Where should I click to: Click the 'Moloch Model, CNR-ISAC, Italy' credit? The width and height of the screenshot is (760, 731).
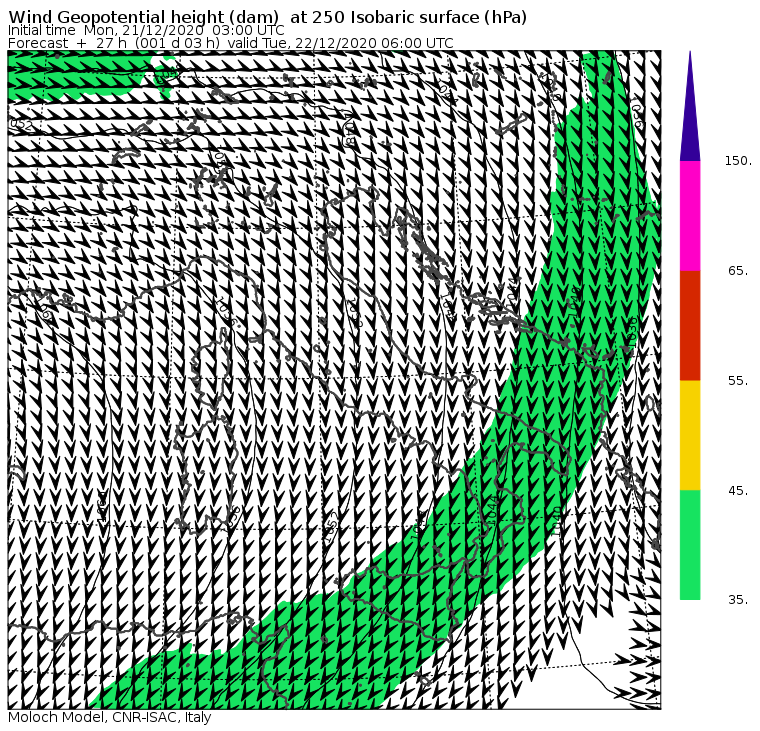[x=110, y=717]
